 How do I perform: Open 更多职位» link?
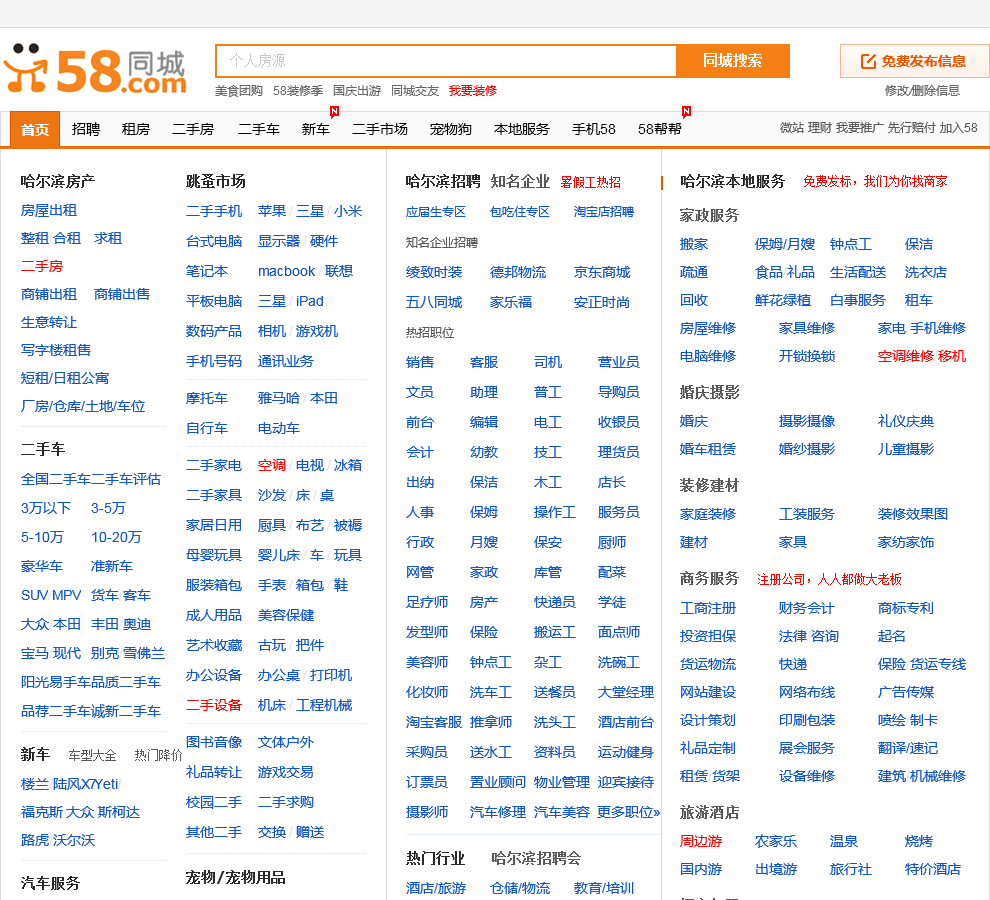pyautogui.click(x=629, y=812)
